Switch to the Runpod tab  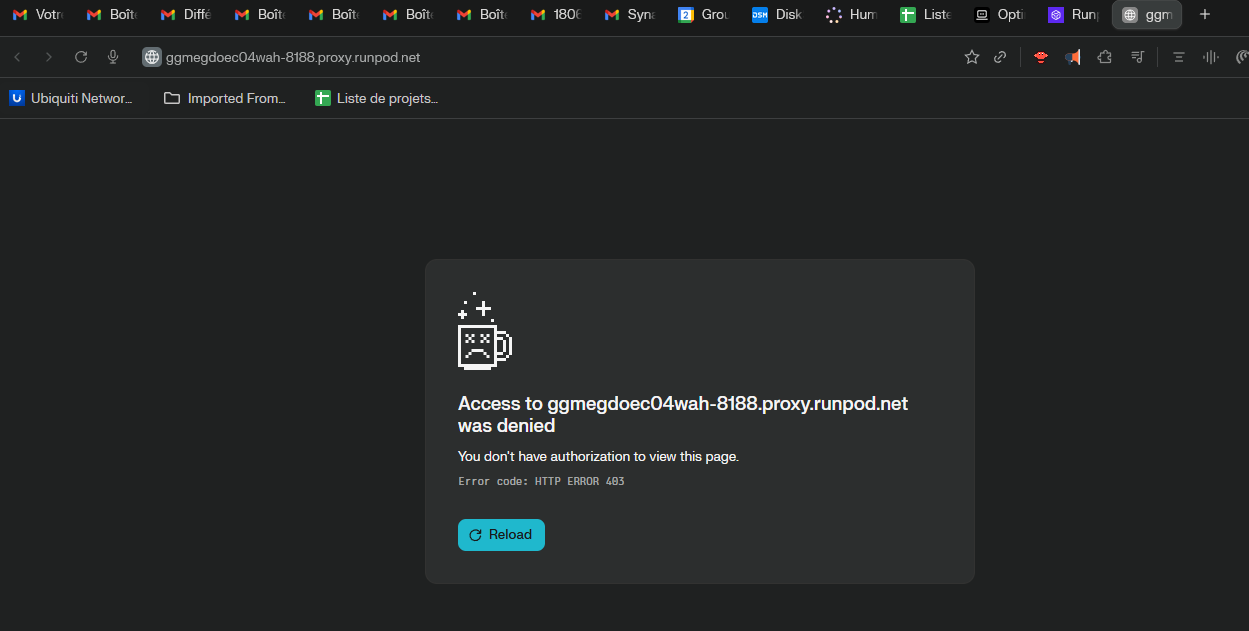tap(1073, 15)
